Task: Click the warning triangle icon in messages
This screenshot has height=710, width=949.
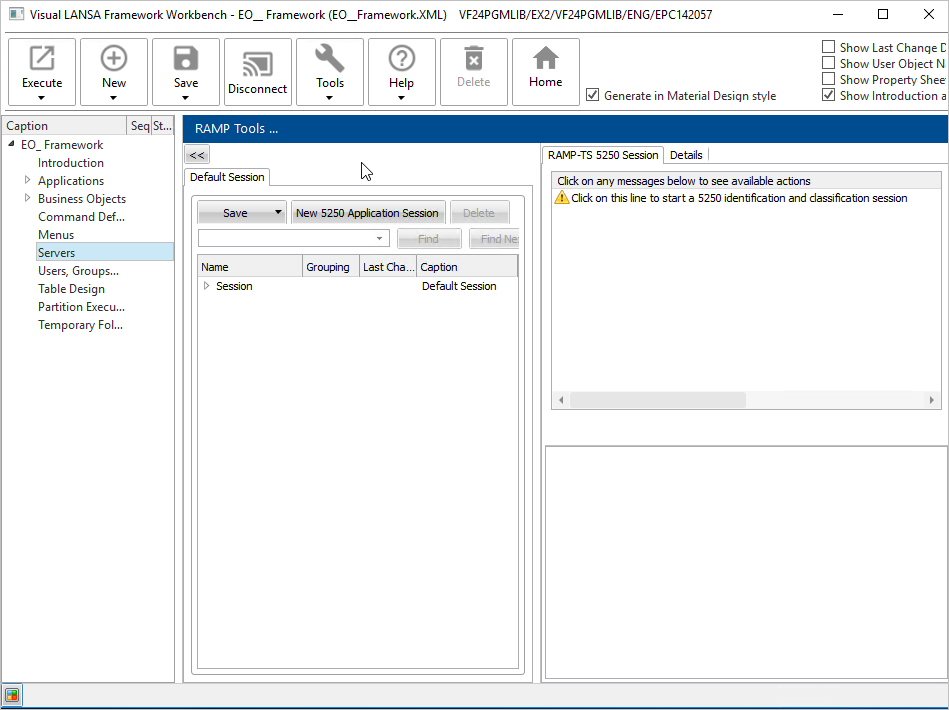Action: (562, 197)
